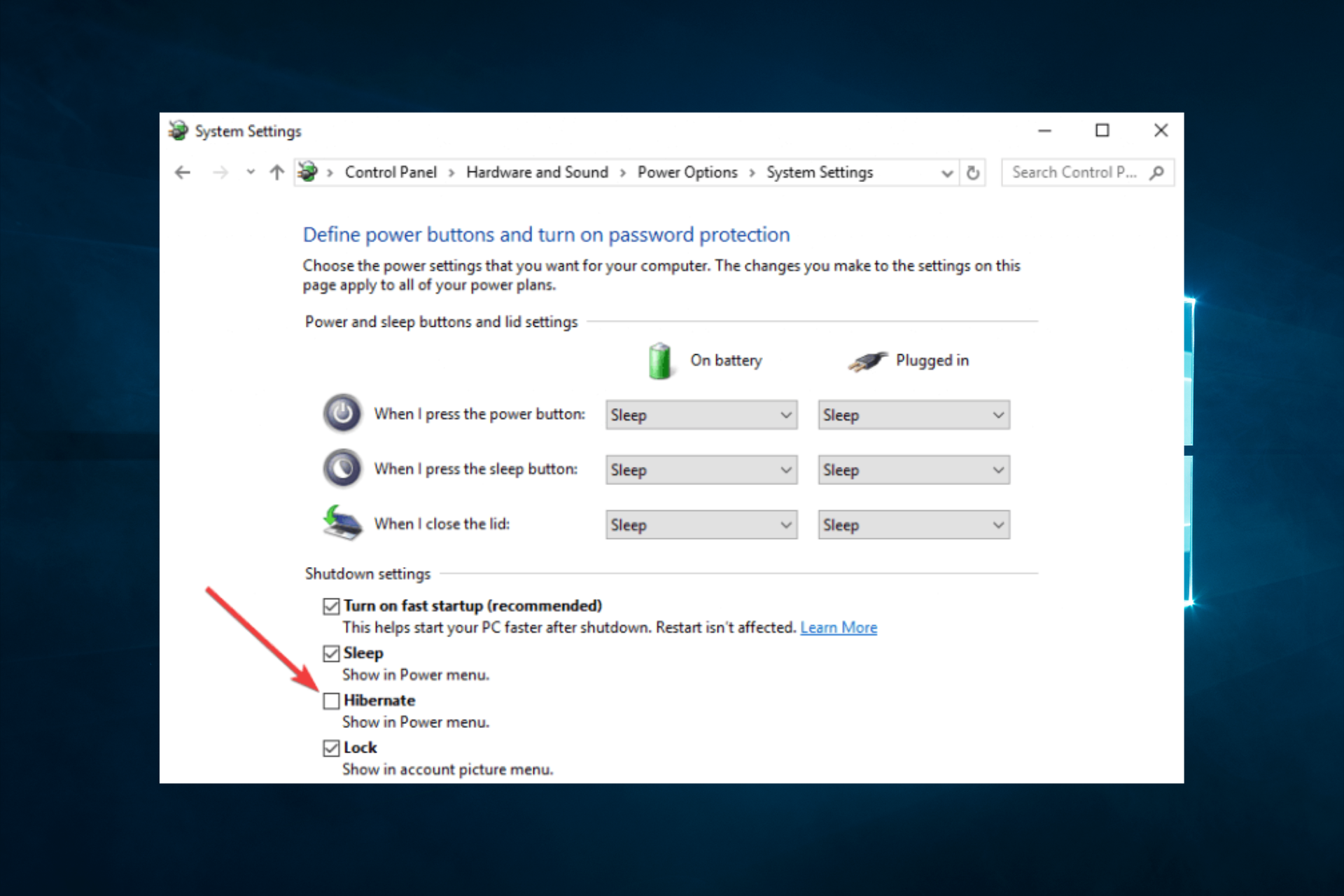Image resolution: width=1344 pixels, height=896 pixels.
Task: Go to Power Options breadcrumb
Action: (687, 172)
